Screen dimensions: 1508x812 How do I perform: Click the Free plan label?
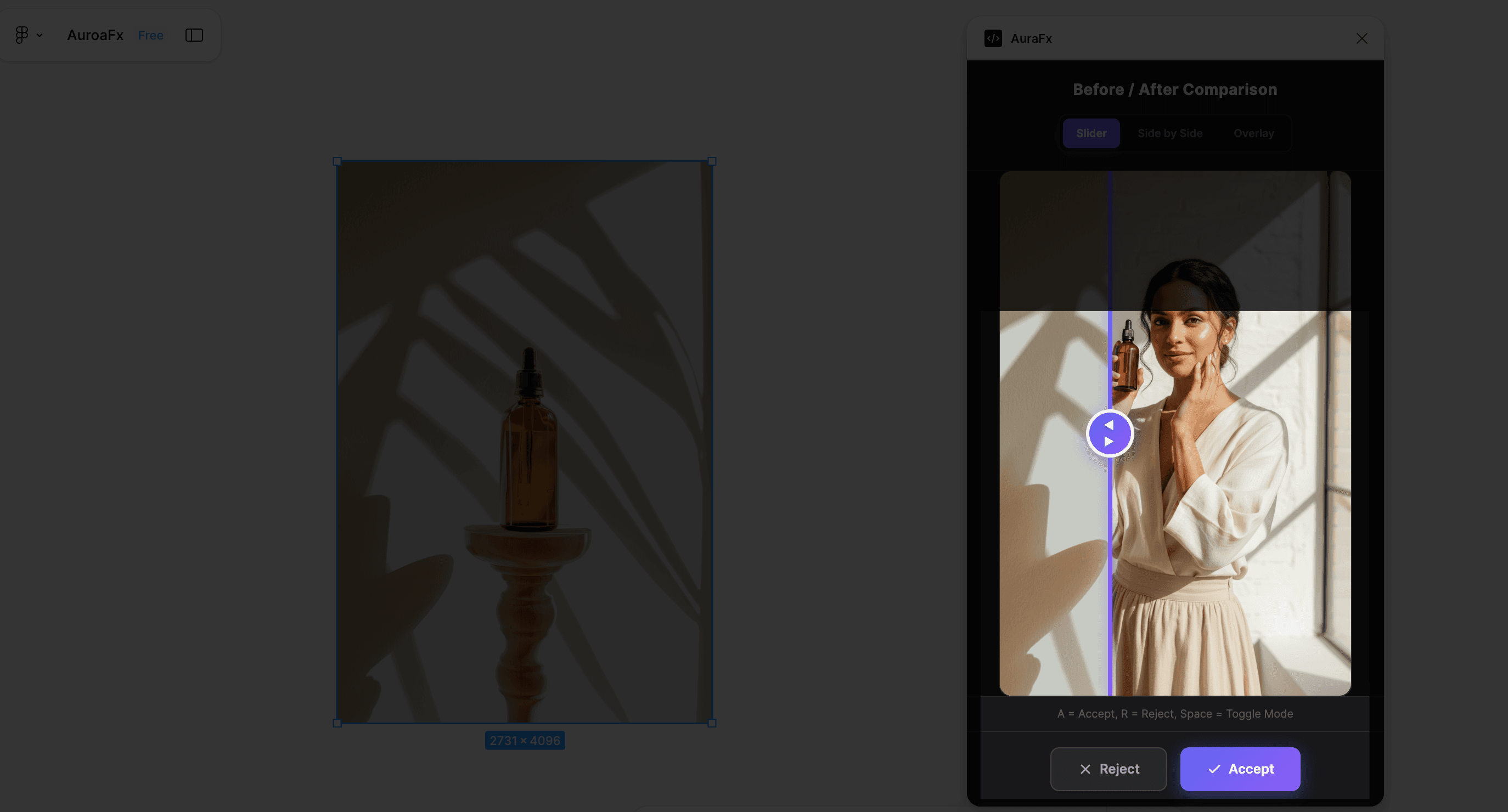150,35
